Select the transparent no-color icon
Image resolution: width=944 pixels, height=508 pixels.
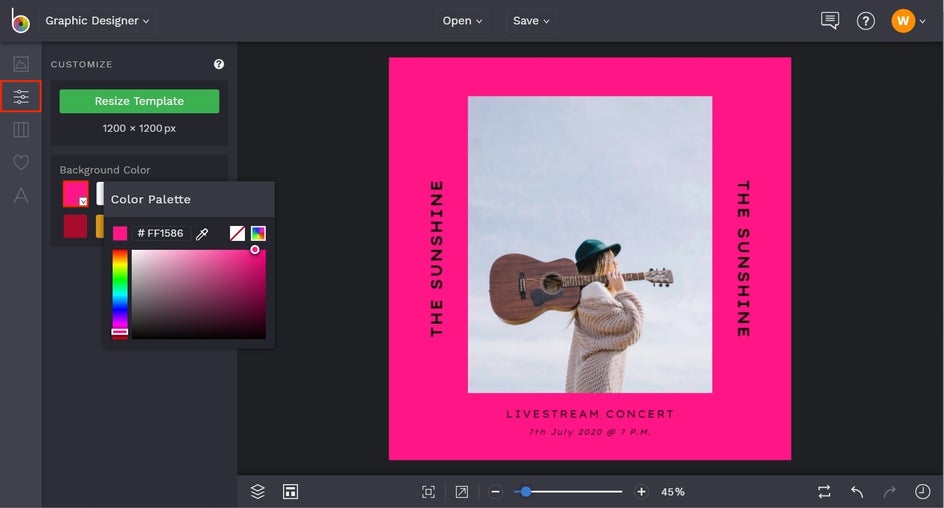pos(237,234)
